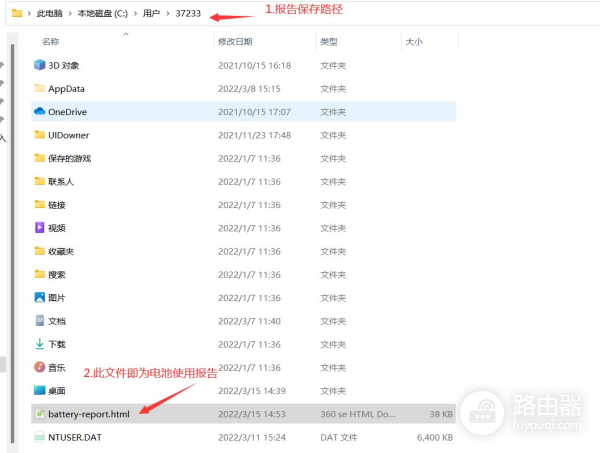Click the 下载 download arrow icon

coord(39,344)
